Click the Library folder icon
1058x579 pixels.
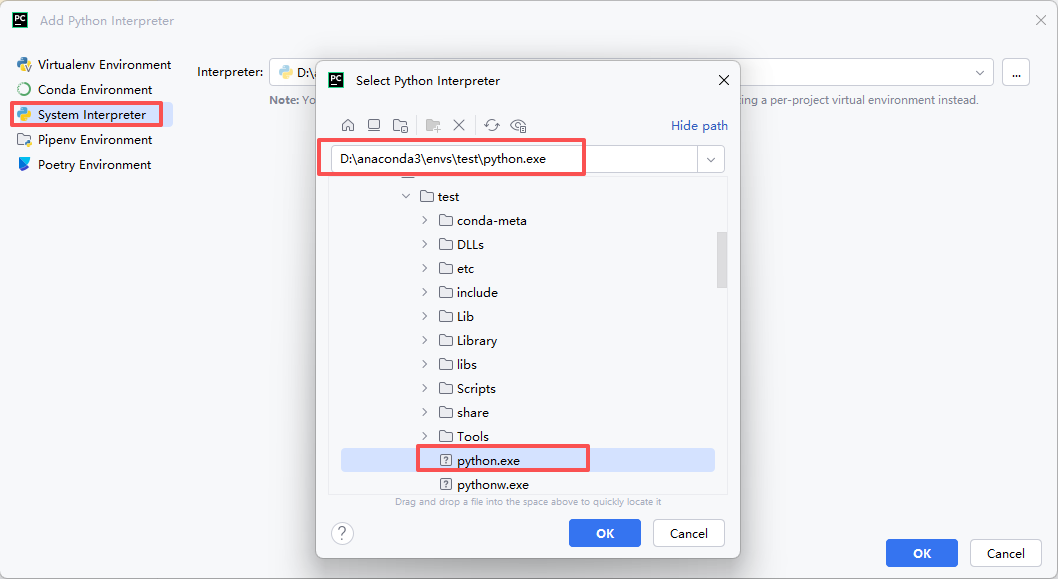446,340
